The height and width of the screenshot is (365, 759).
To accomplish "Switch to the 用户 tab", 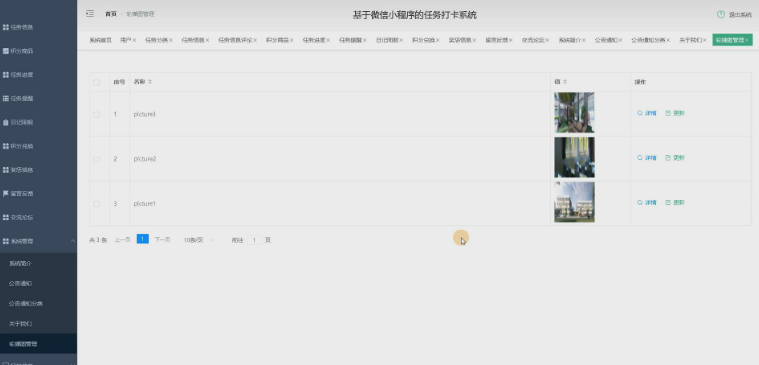I will 125,40.
